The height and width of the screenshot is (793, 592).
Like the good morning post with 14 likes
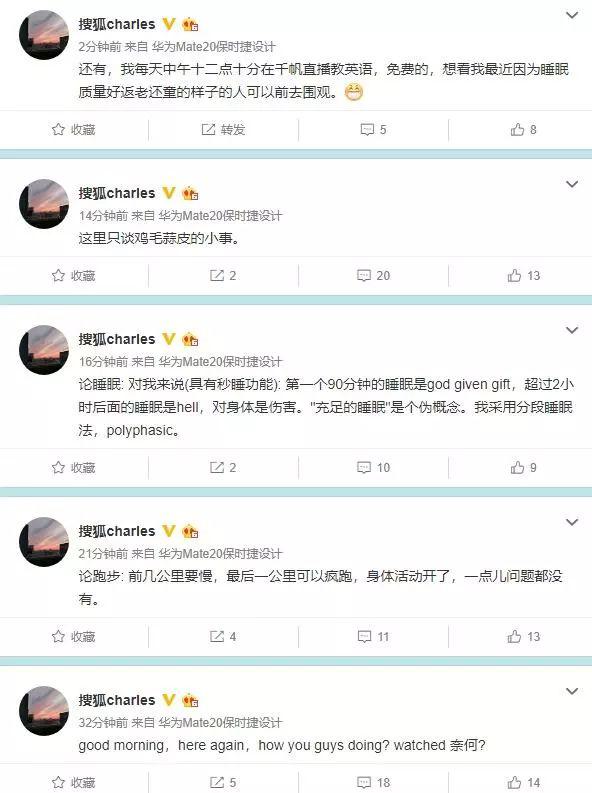[524, 782]
